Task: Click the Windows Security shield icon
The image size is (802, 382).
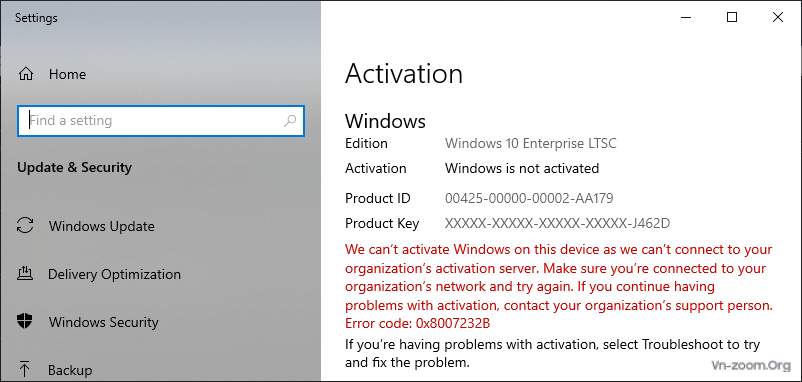Action: pyautogui.click(x=25, y=322)
